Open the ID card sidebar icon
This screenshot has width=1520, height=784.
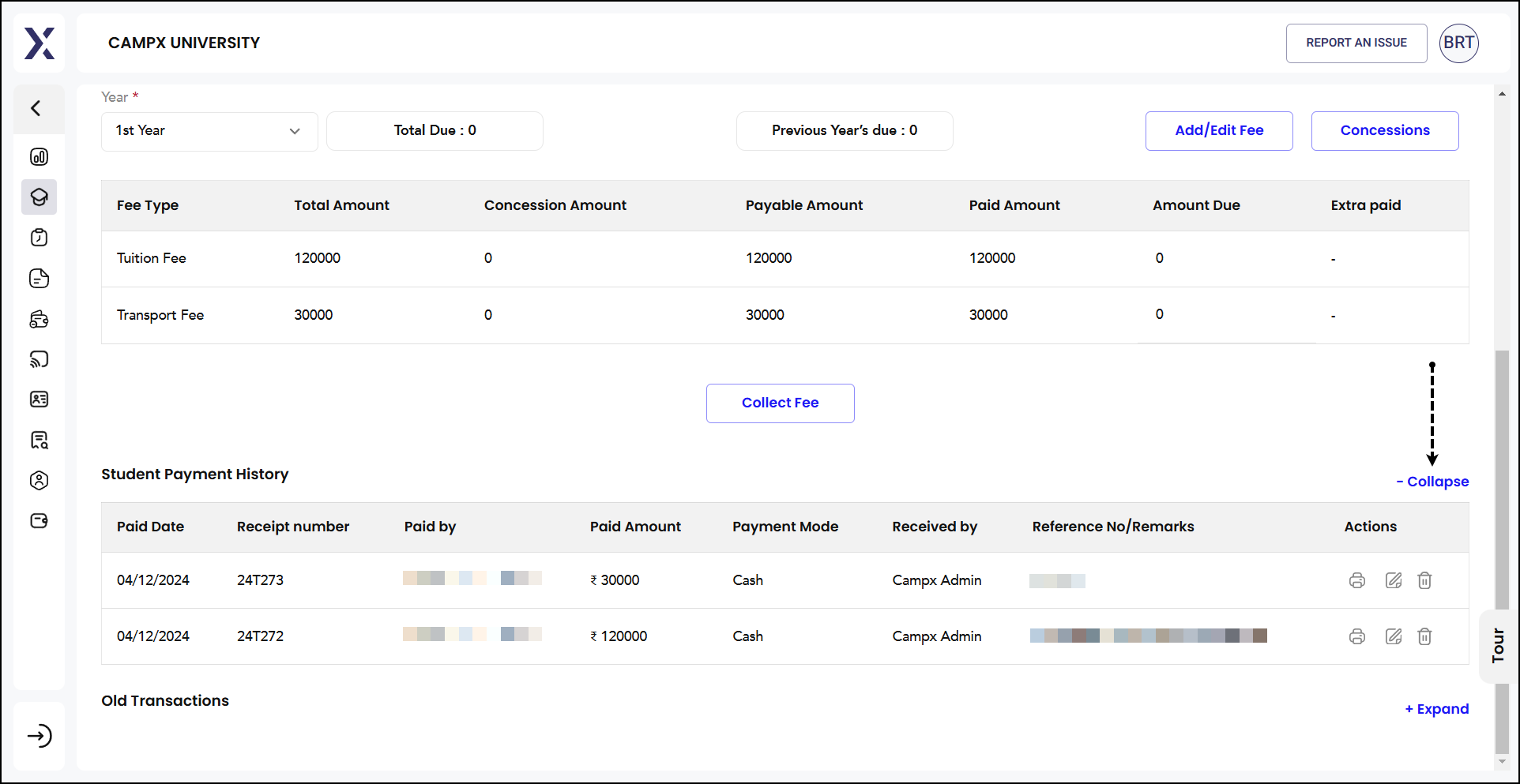pyautogui.click(x=40, y=400)
